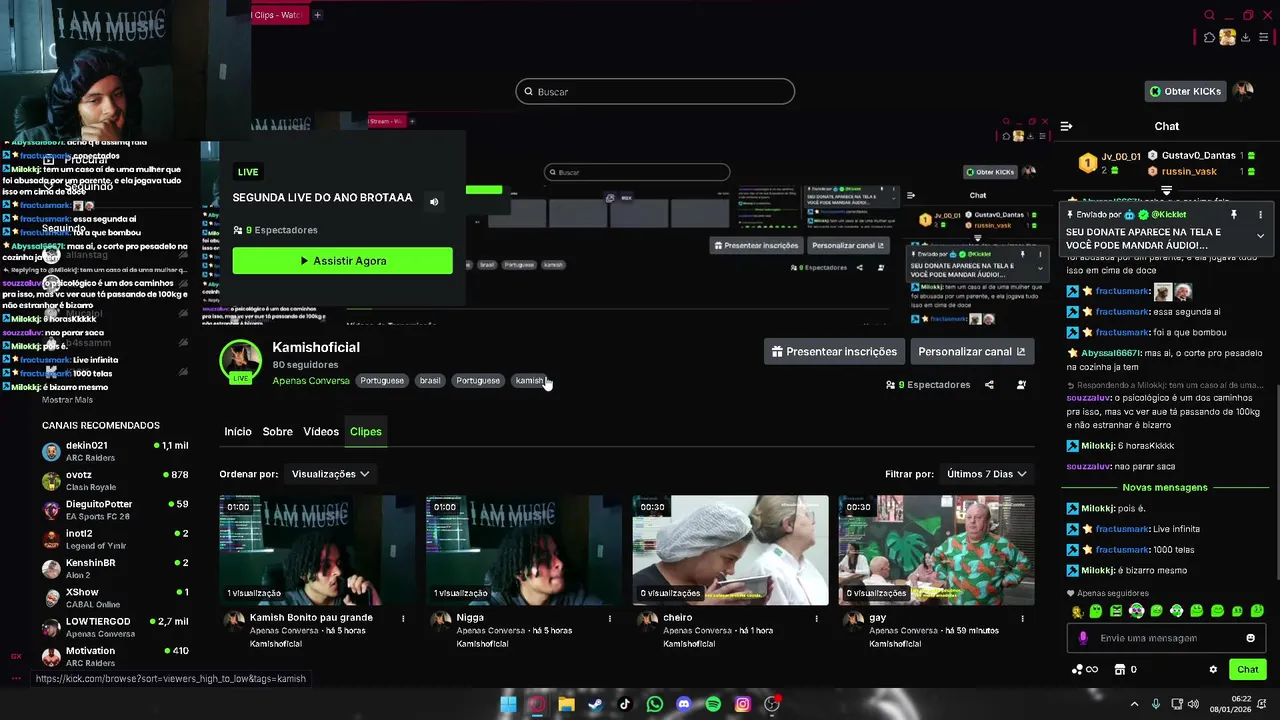Viewport: 1280px width, 720px height.
Task: Select the Sobre tab
Action: [277, 432]
